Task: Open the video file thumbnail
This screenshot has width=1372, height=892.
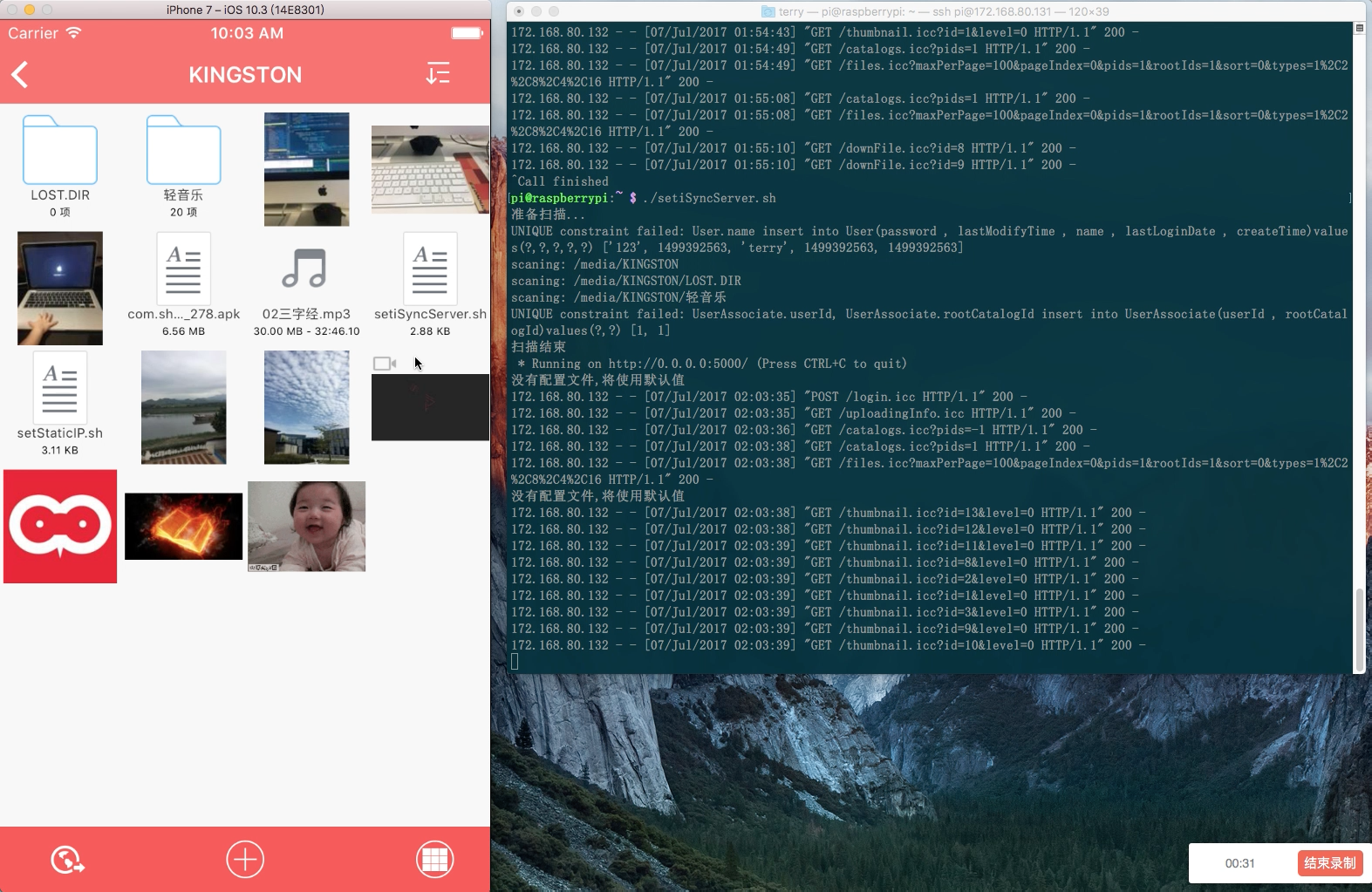Action: pos(430,407)
